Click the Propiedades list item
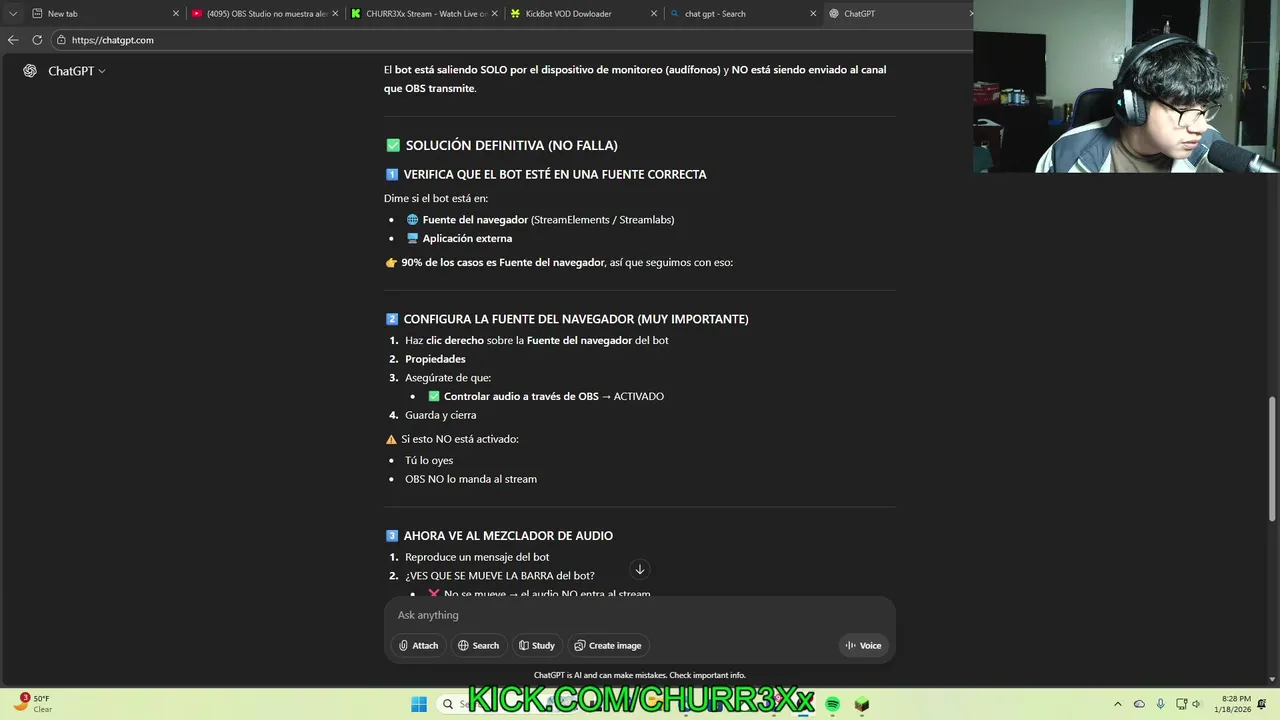 pos(435,359)
